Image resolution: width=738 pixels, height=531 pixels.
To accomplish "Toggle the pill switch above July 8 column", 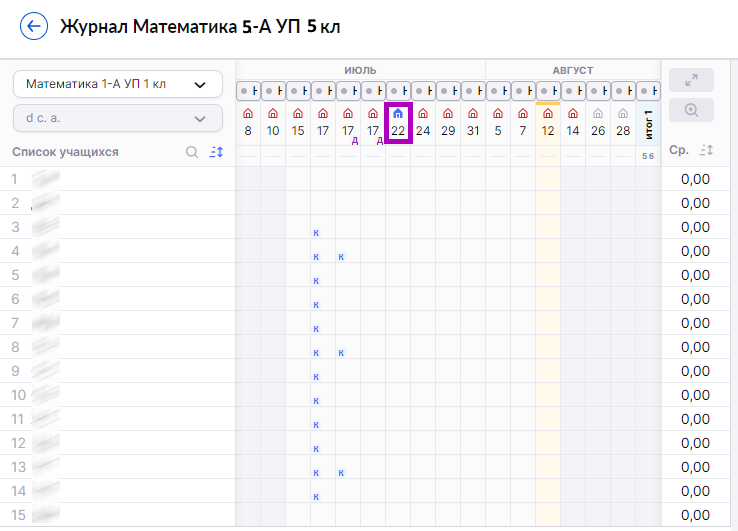I will point(248,91).
